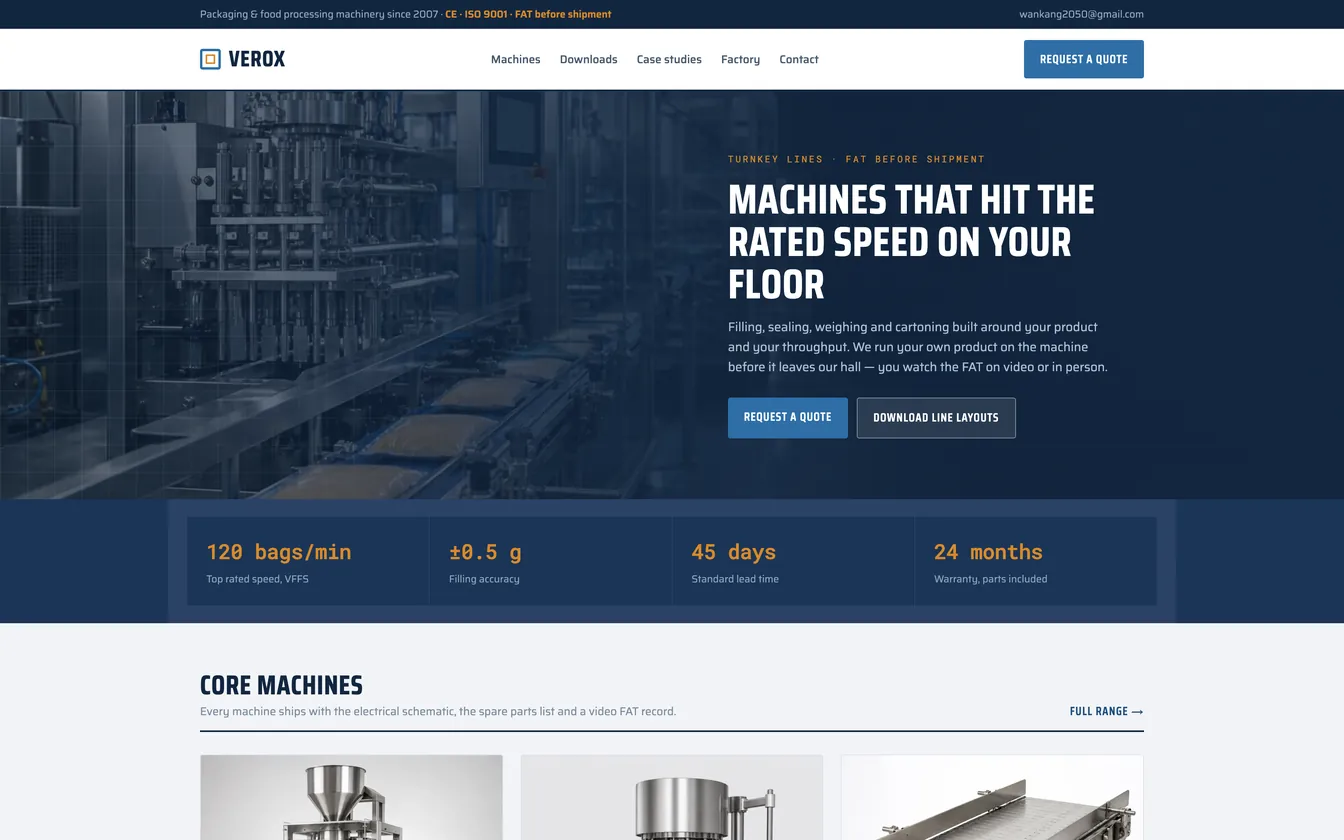Open the first machine card with hopper image
The image size is (1344, 840).
(x=351, y=798)
